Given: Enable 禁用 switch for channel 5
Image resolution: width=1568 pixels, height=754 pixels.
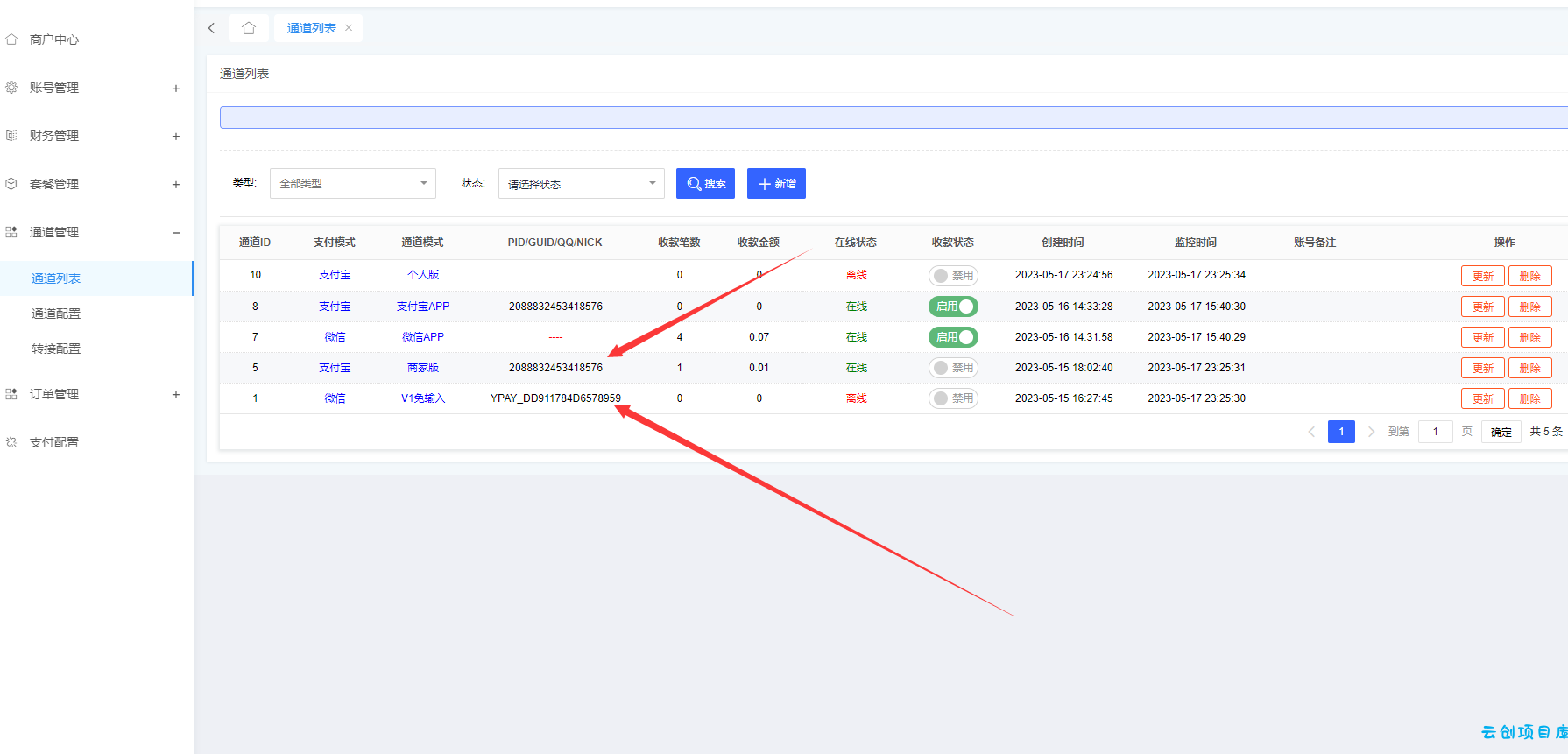Looking at the screenshot, I should tap(953, 368).
